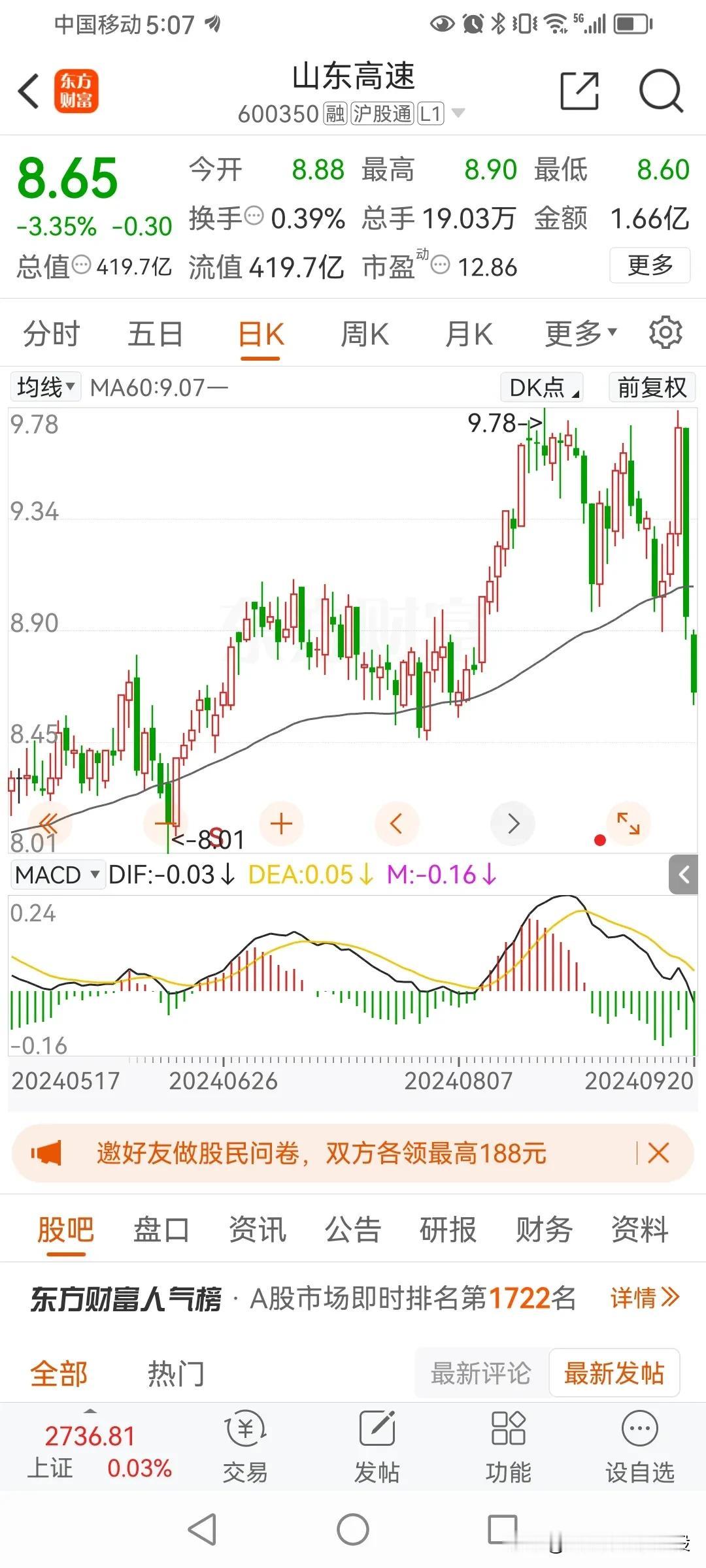Open the search magnifier icon
The height and width of the screenshot is (1568, 706).
(x=661, y=91)
